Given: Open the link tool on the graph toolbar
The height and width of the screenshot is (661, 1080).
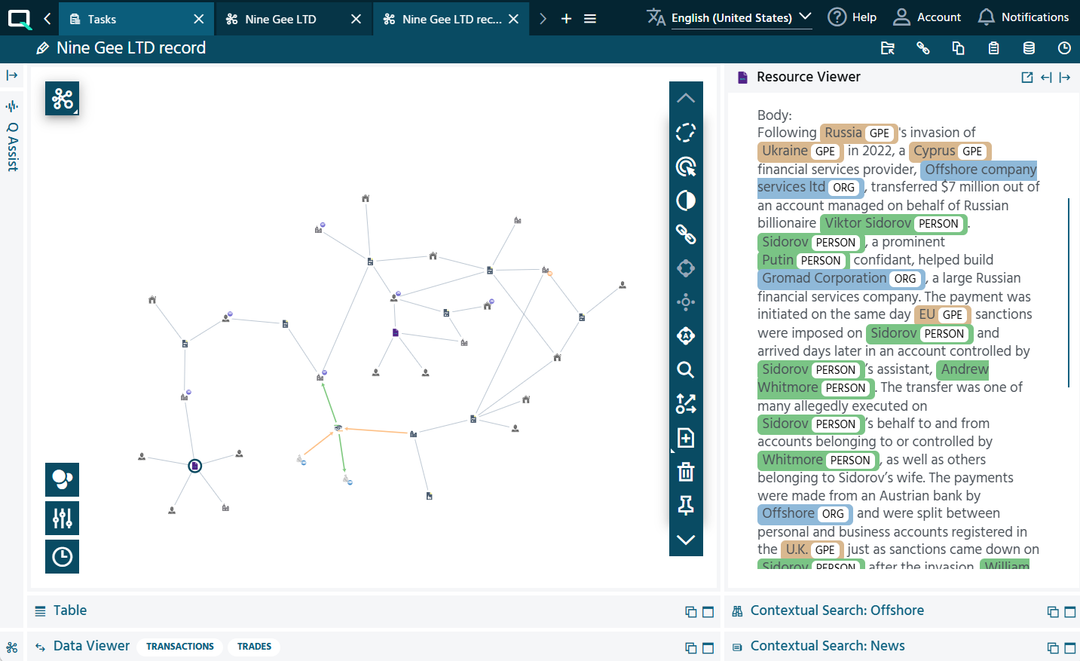Looking at the screenshot, I should click(686, 234).
